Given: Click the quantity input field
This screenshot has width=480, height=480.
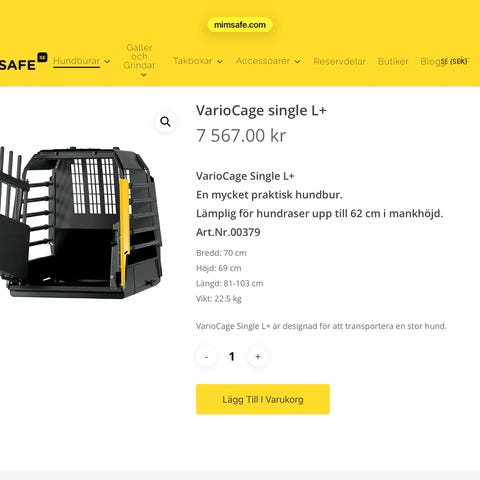Looking at the screenshot, I should [232, 357].
